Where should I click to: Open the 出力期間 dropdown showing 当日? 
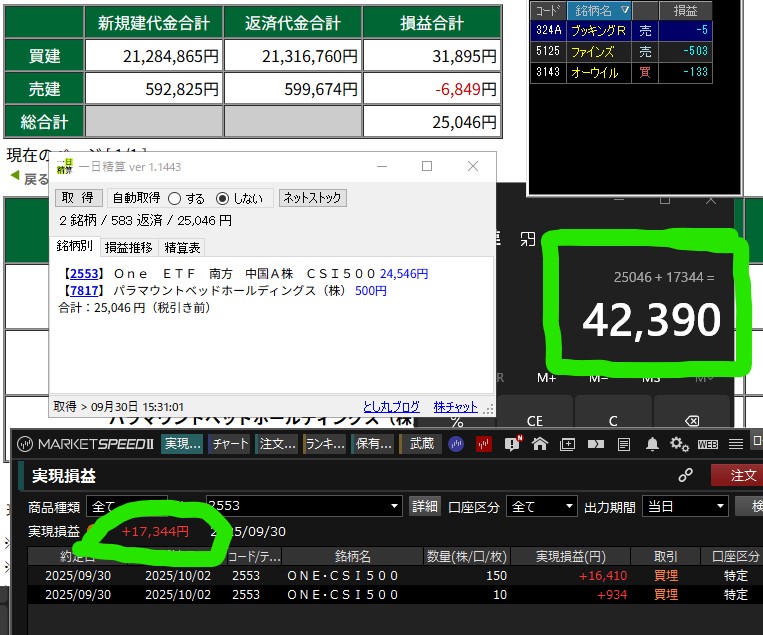[x=685, y=506]
